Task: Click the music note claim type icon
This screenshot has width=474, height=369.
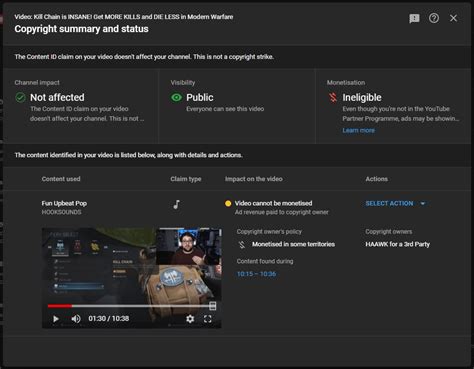Action: [177, 204]
